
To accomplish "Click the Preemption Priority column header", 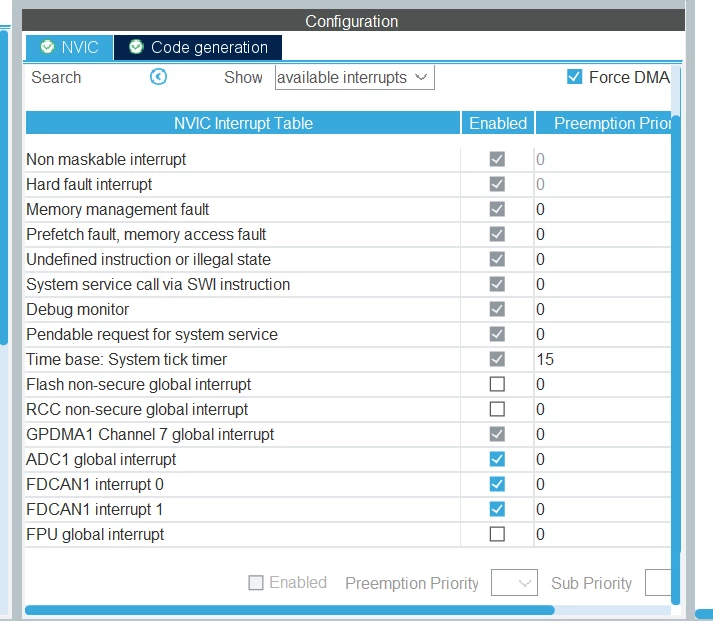I will [x=603, y=123].
